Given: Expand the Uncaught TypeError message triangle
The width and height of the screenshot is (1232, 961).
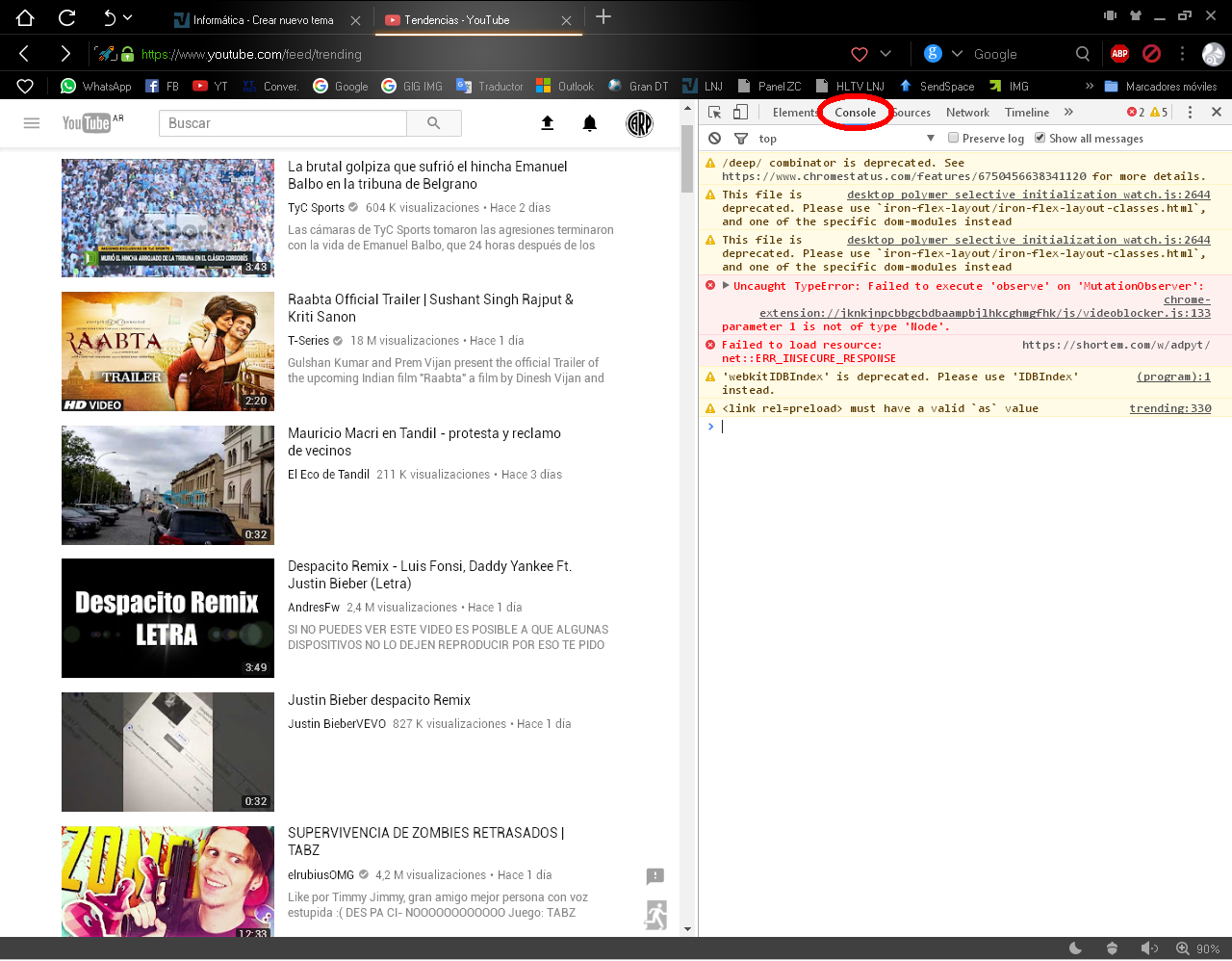Looking at the screenshot, I should pos(727,286).
